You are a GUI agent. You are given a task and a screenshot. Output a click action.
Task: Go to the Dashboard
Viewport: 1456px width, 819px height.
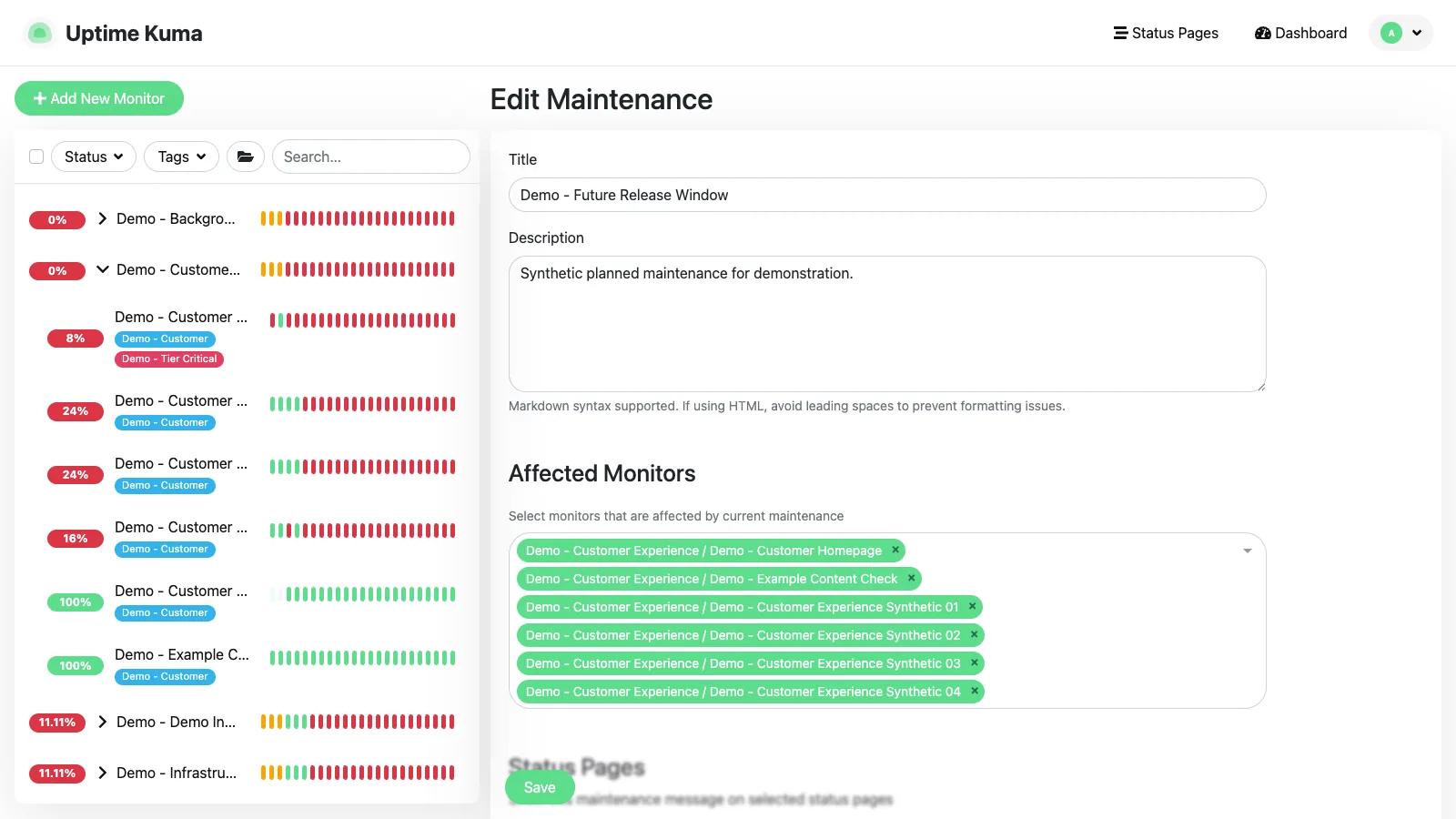pos(1300,33)
